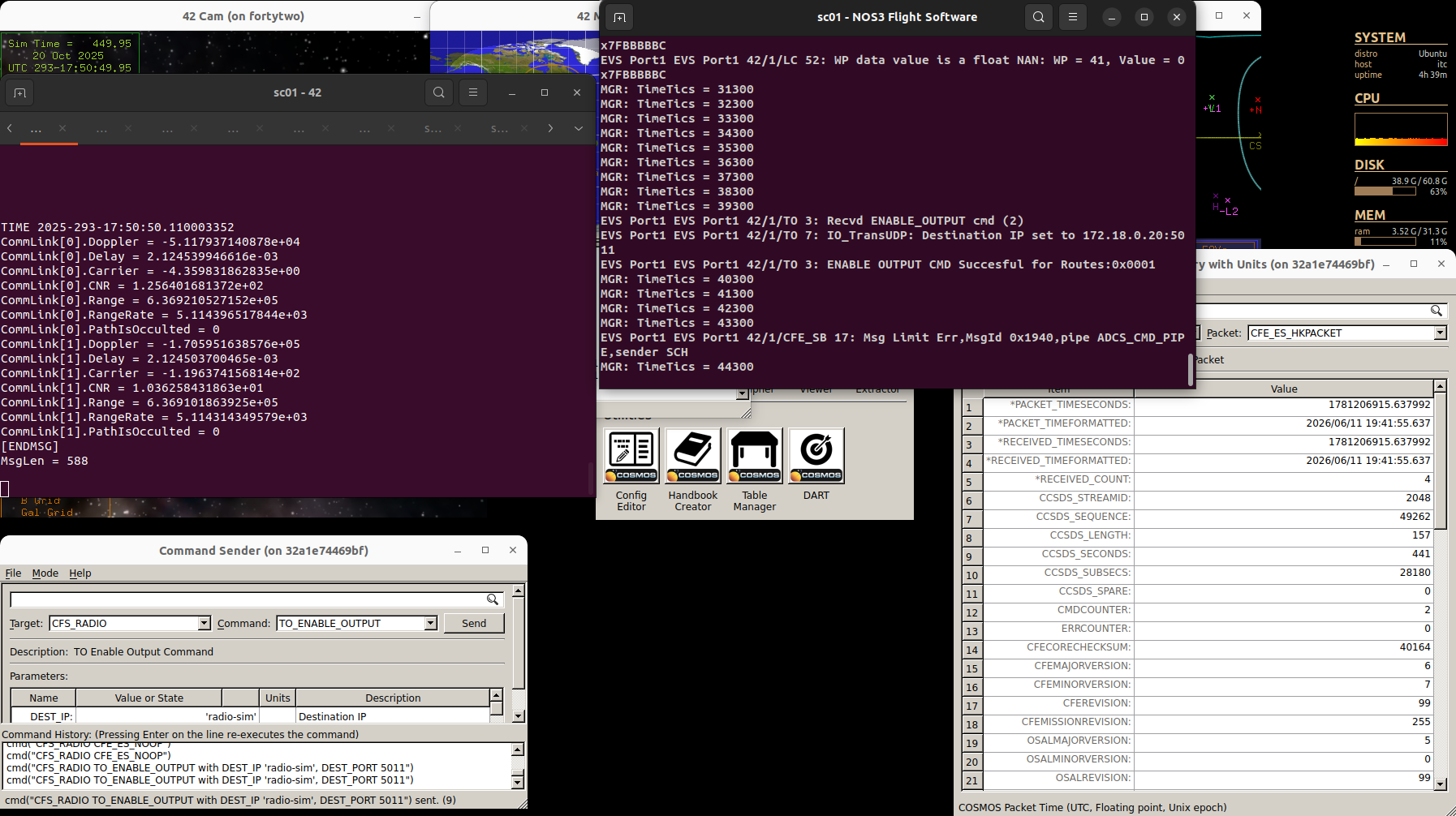
Task: Open the Help menu in Command Sender
Action: (x=80, y=573)
